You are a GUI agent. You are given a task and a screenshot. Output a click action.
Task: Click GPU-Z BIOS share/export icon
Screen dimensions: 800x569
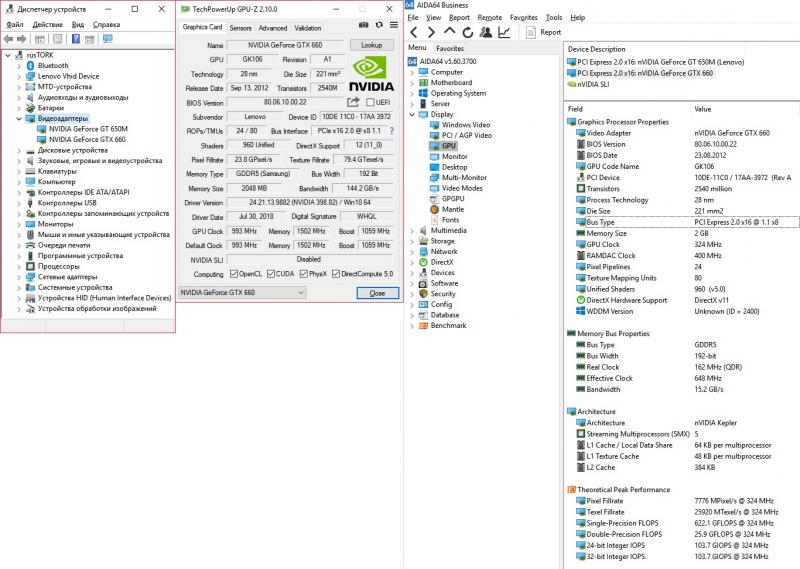pos(353,102)
